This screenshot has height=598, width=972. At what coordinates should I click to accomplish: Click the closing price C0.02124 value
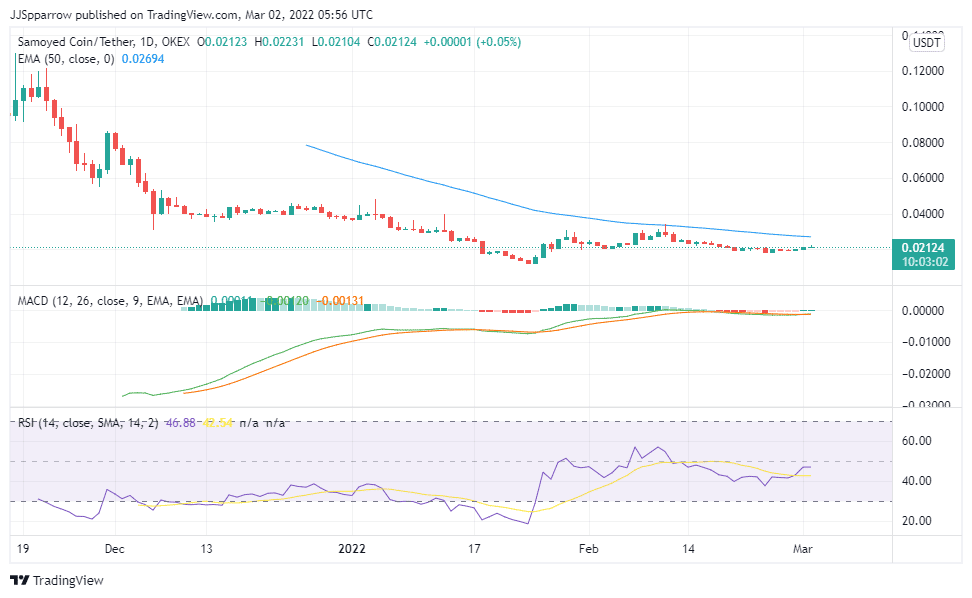coord(392,42)
